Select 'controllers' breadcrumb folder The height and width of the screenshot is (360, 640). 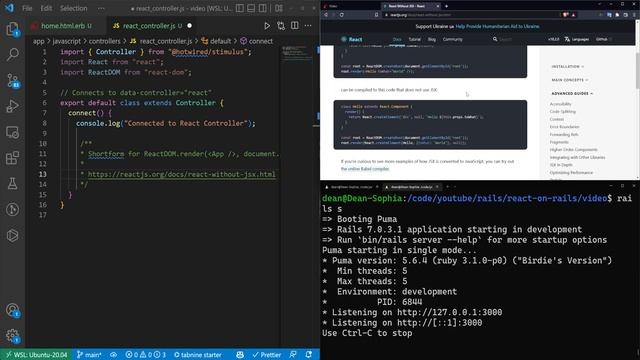click(x=104, y=41)
